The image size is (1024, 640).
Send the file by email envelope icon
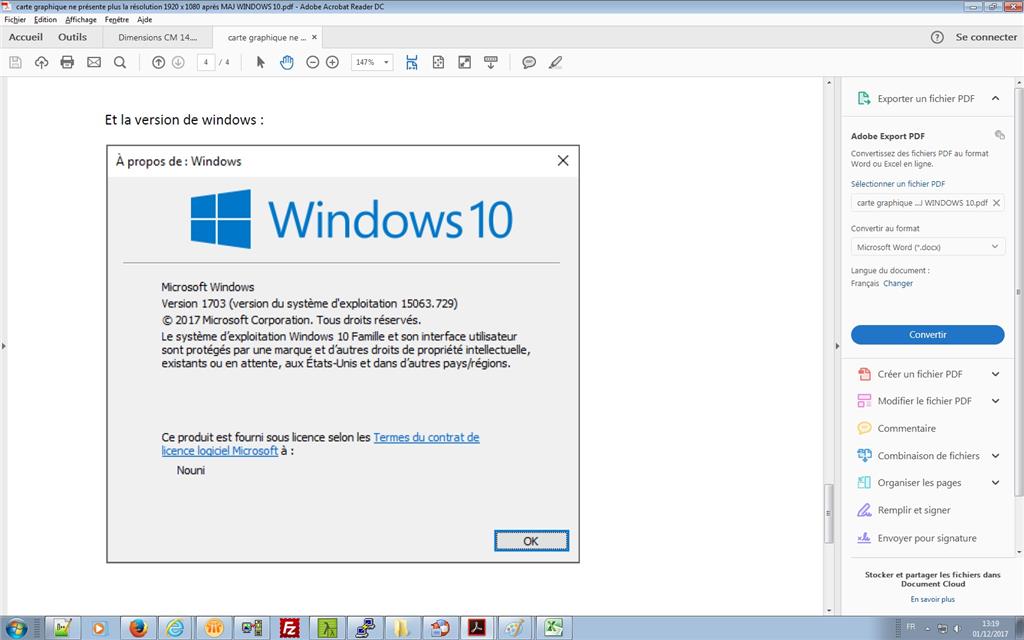pyautogui.click(x=94, y=63)
